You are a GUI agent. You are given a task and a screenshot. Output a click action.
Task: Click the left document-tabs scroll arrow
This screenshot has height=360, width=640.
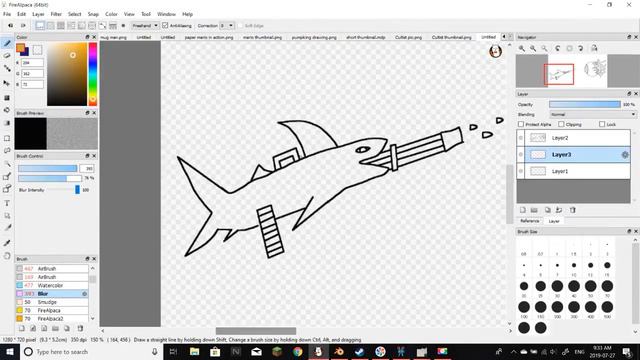[x=504, y=37]
